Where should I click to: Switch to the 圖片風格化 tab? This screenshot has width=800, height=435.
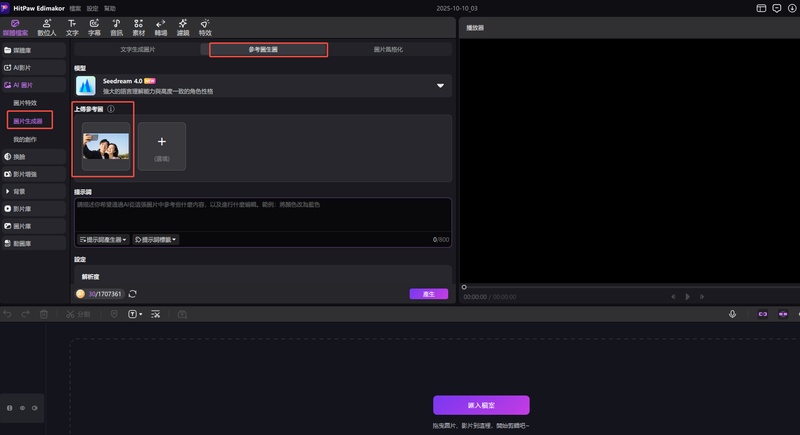coord(388,49)
